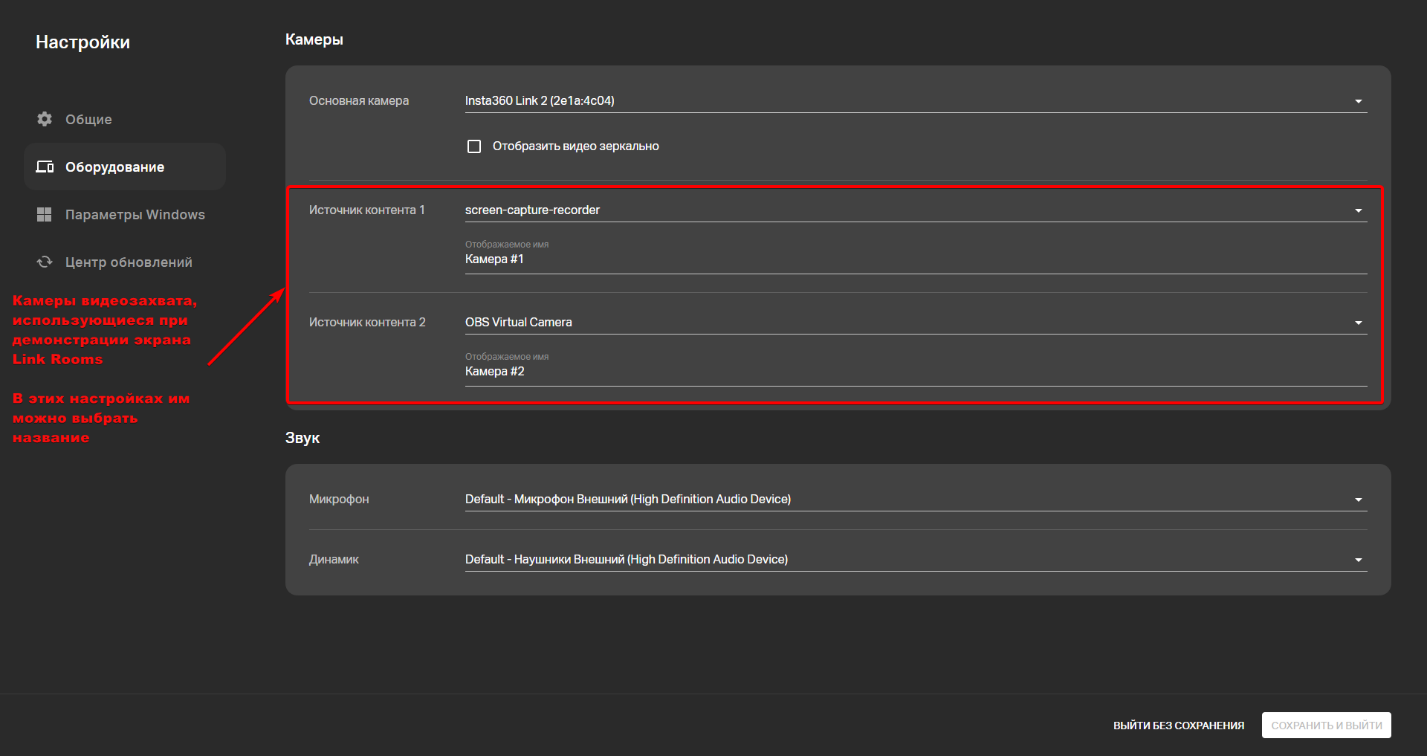This screenshot has width=1427, height=756.
Task: Expand the Динамик device dropdown arrow
Action: click(1358, 560)
